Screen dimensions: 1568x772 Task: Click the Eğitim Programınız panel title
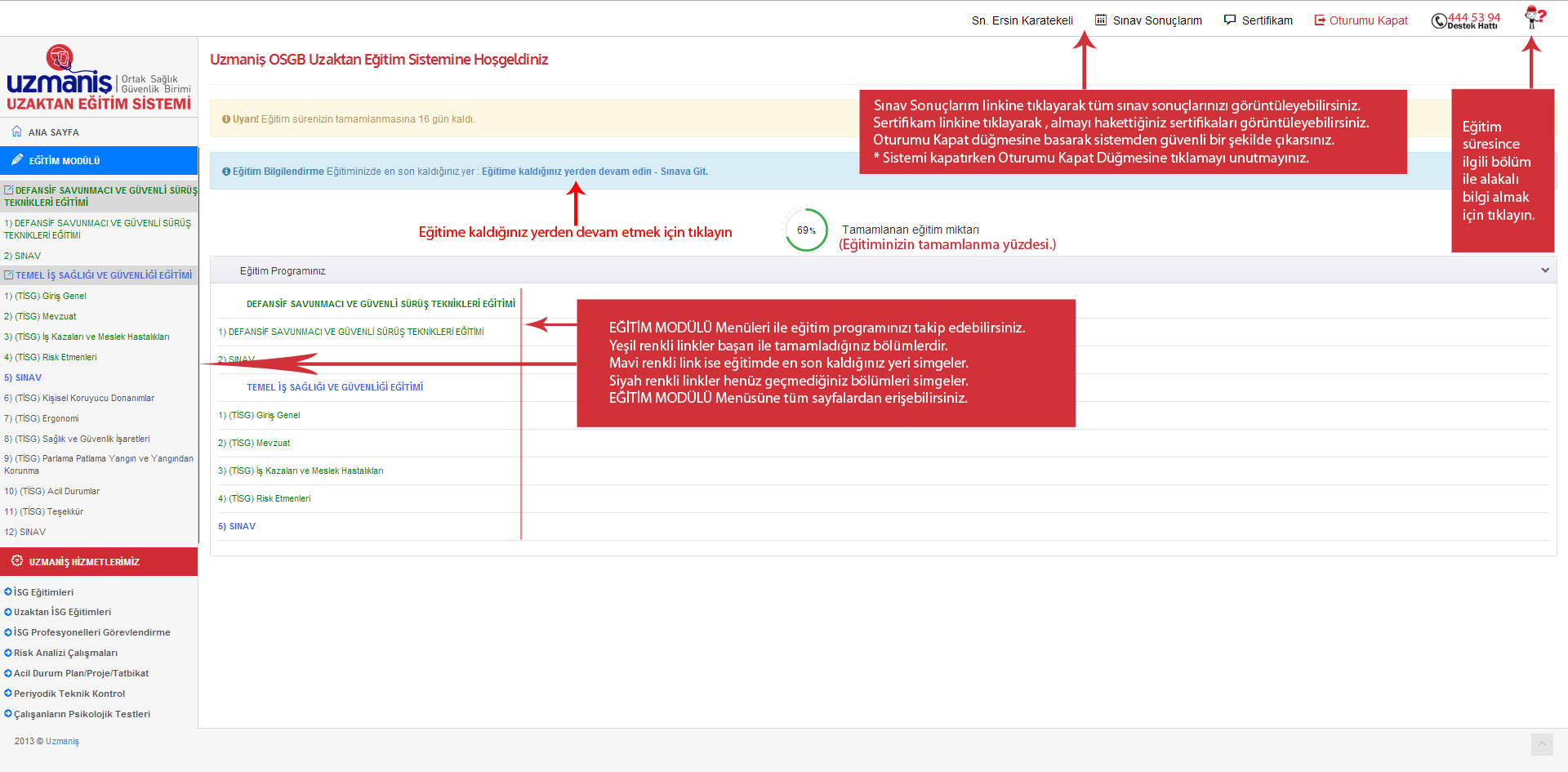tap(283, 271)
